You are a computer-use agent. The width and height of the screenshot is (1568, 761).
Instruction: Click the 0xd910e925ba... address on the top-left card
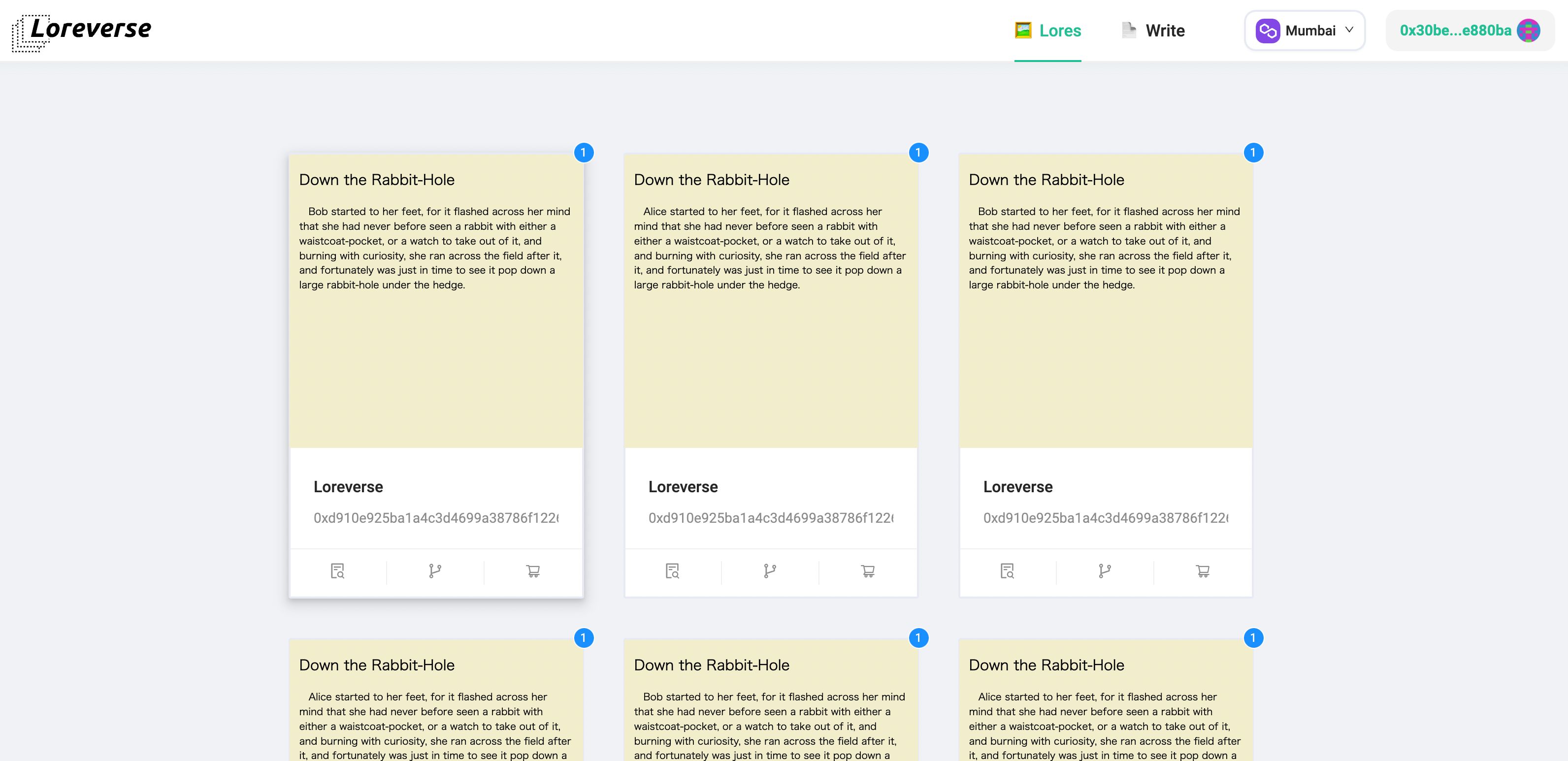point(436,518)
